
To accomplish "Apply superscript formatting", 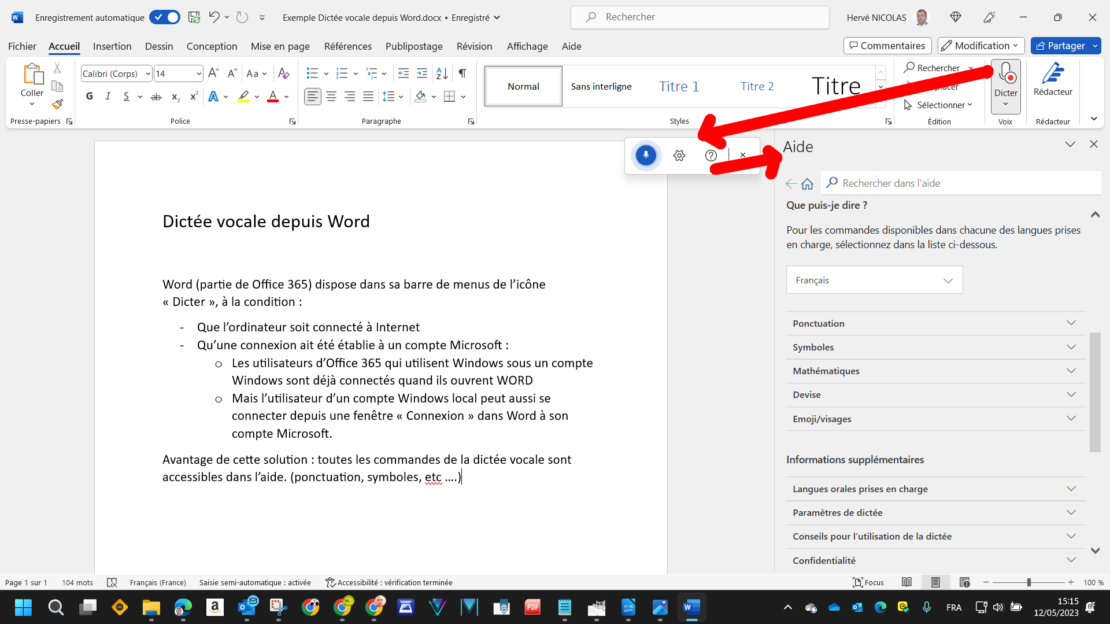I will [193, 96].
